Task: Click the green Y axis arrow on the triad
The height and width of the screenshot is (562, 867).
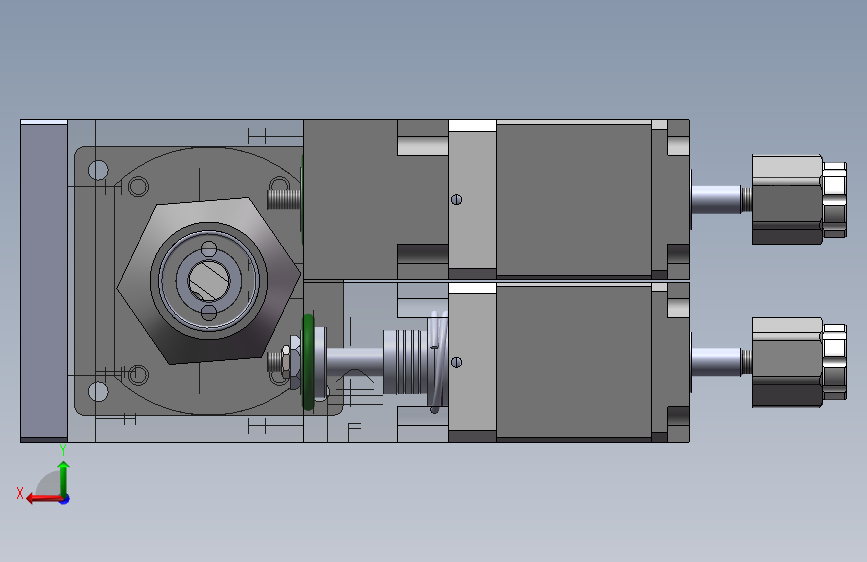Action: [x=64, y=478]
